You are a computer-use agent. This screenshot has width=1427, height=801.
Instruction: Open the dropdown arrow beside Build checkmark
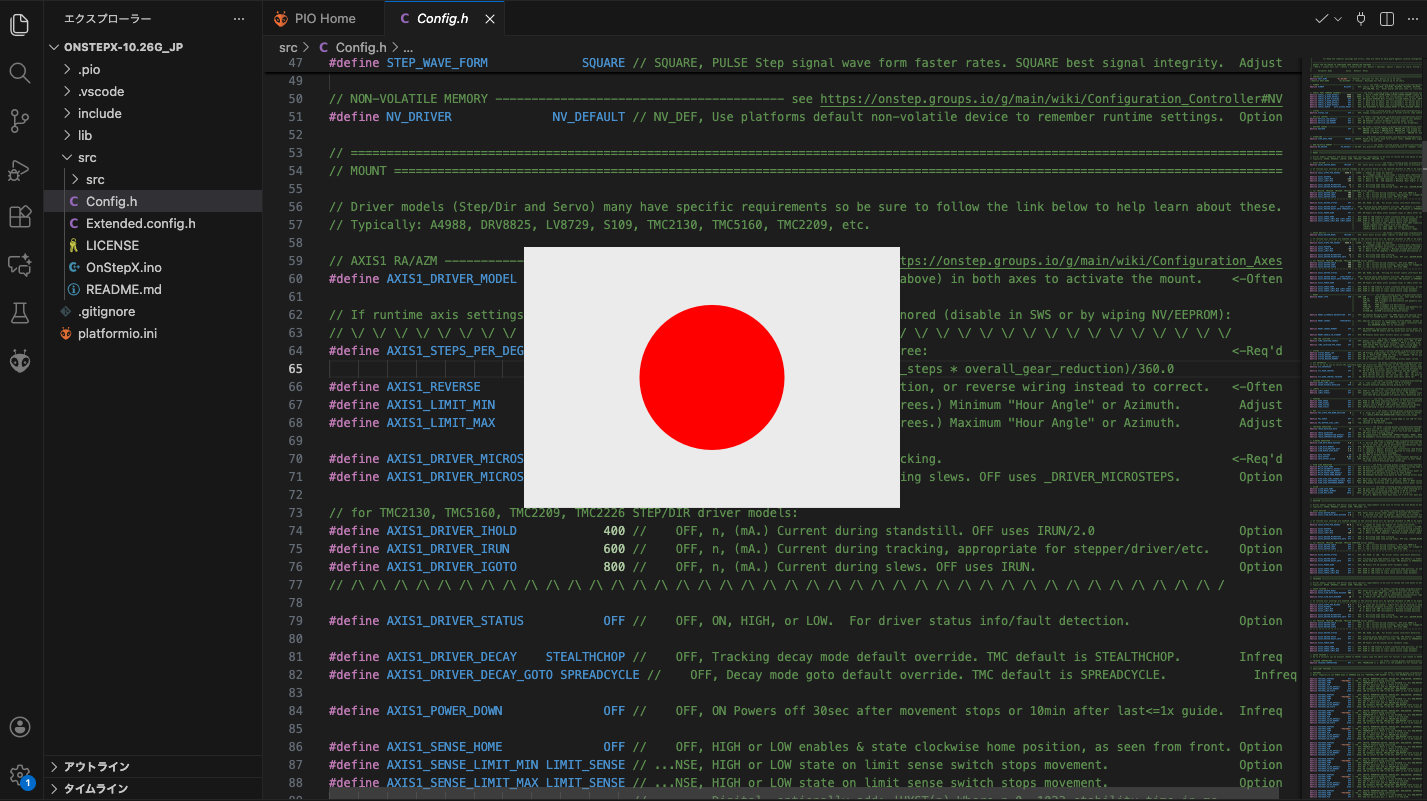(1337, 19)
